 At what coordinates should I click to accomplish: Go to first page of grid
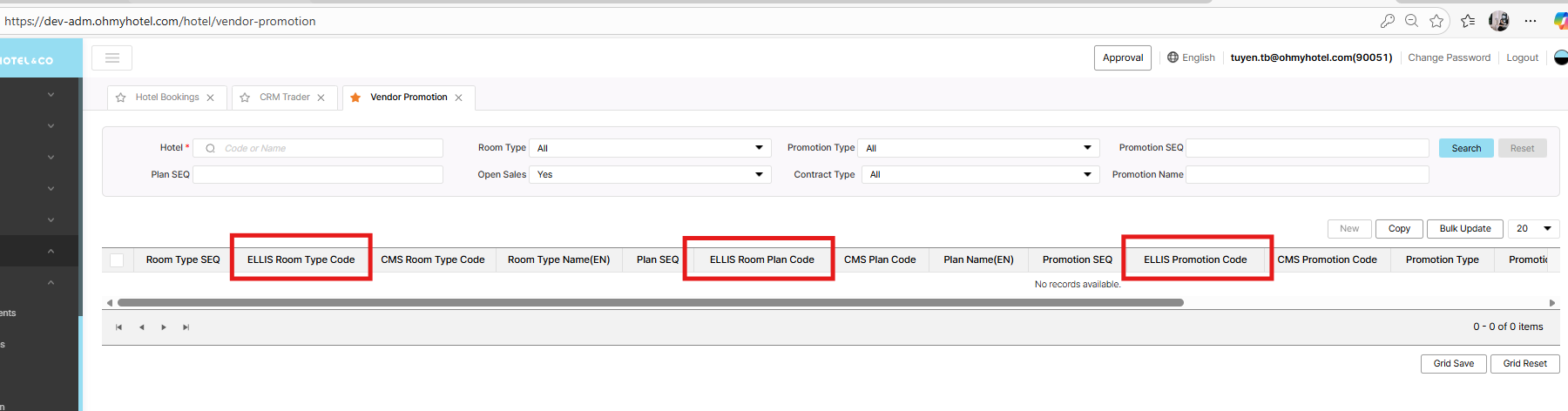pyautogui.click(x=119, y=327)
